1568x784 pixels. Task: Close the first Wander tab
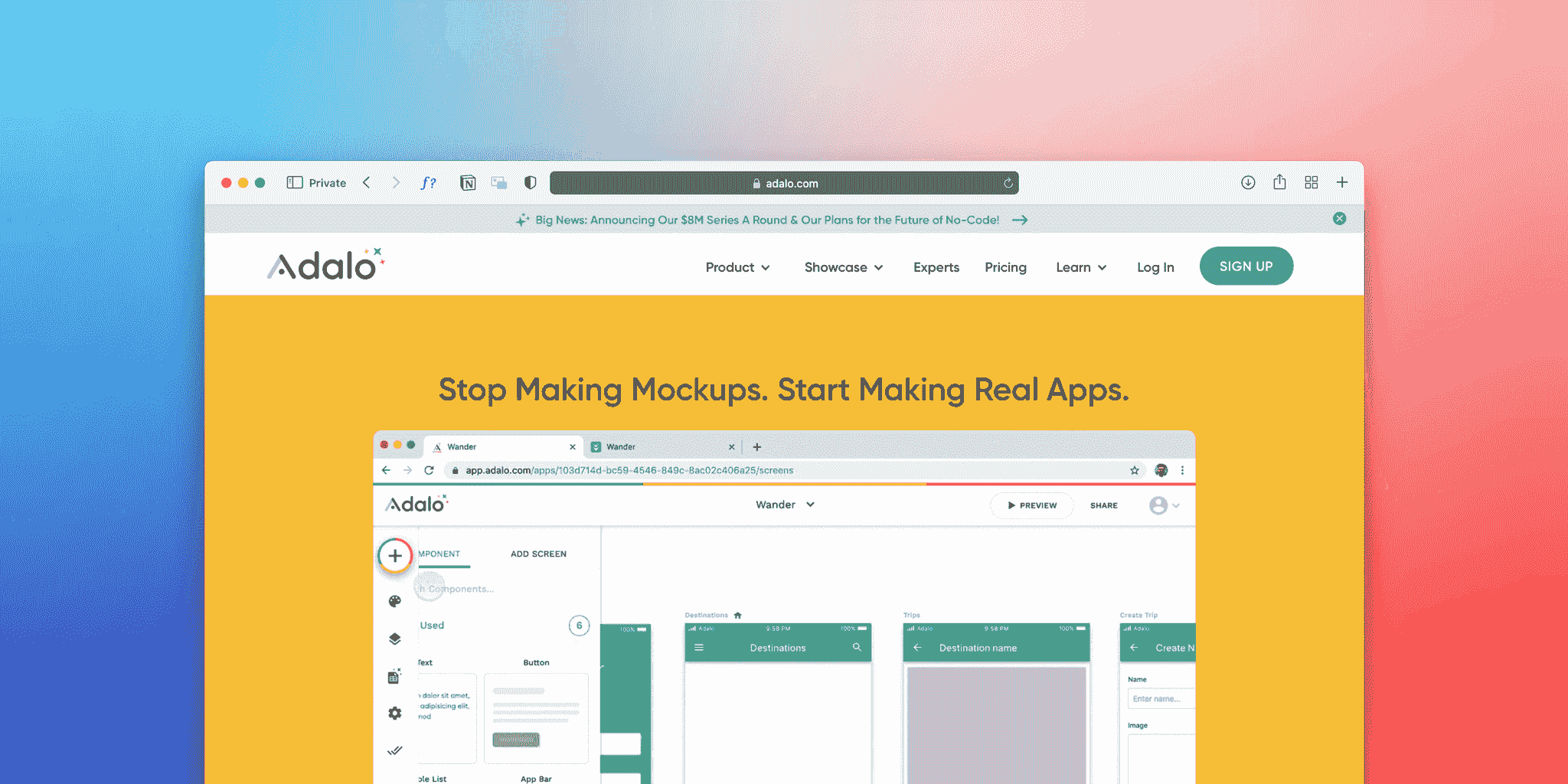point(572,447)
